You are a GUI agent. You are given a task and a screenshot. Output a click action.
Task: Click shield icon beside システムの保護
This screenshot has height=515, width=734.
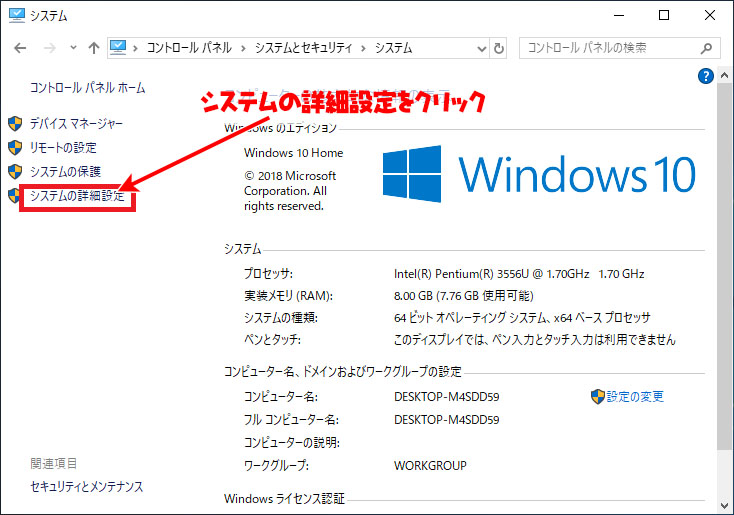pos(15,171)
